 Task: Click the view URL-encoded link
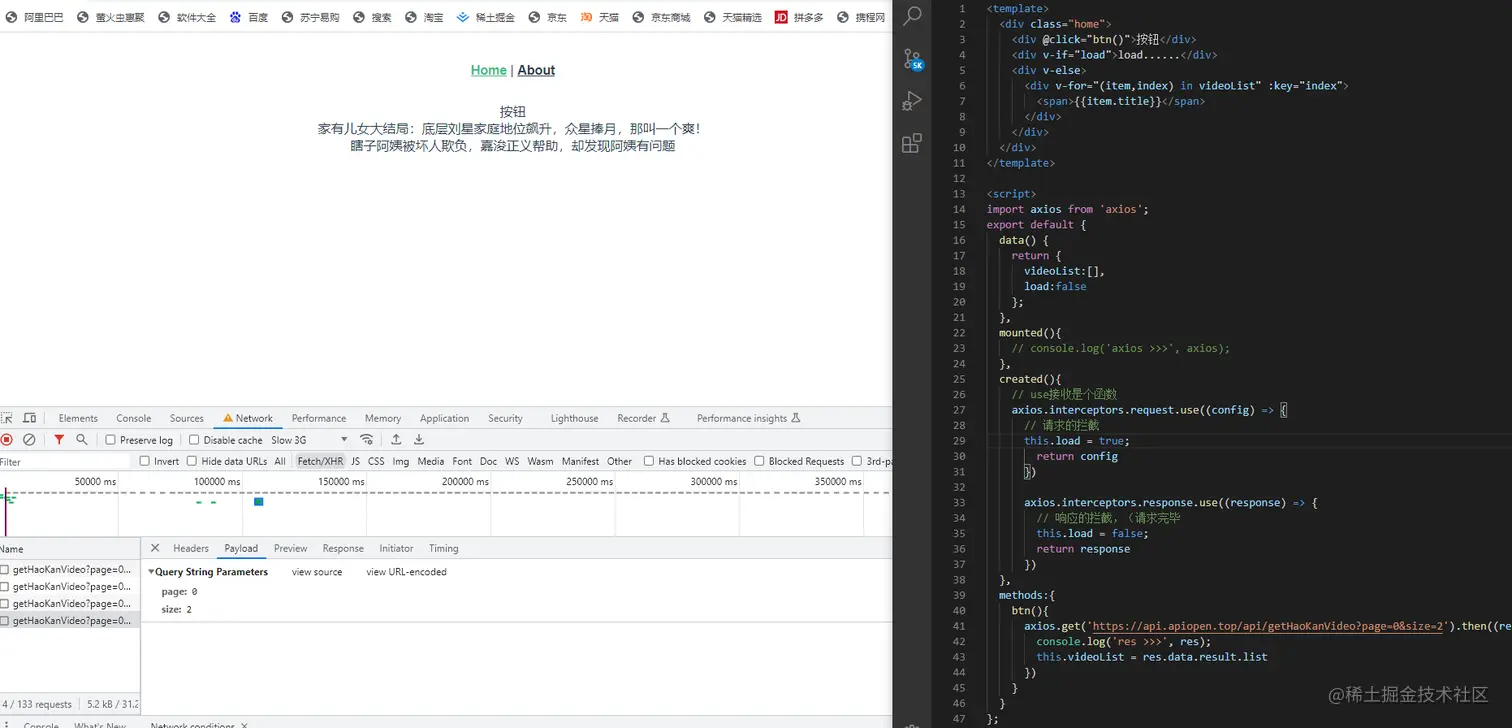(406, 572)
